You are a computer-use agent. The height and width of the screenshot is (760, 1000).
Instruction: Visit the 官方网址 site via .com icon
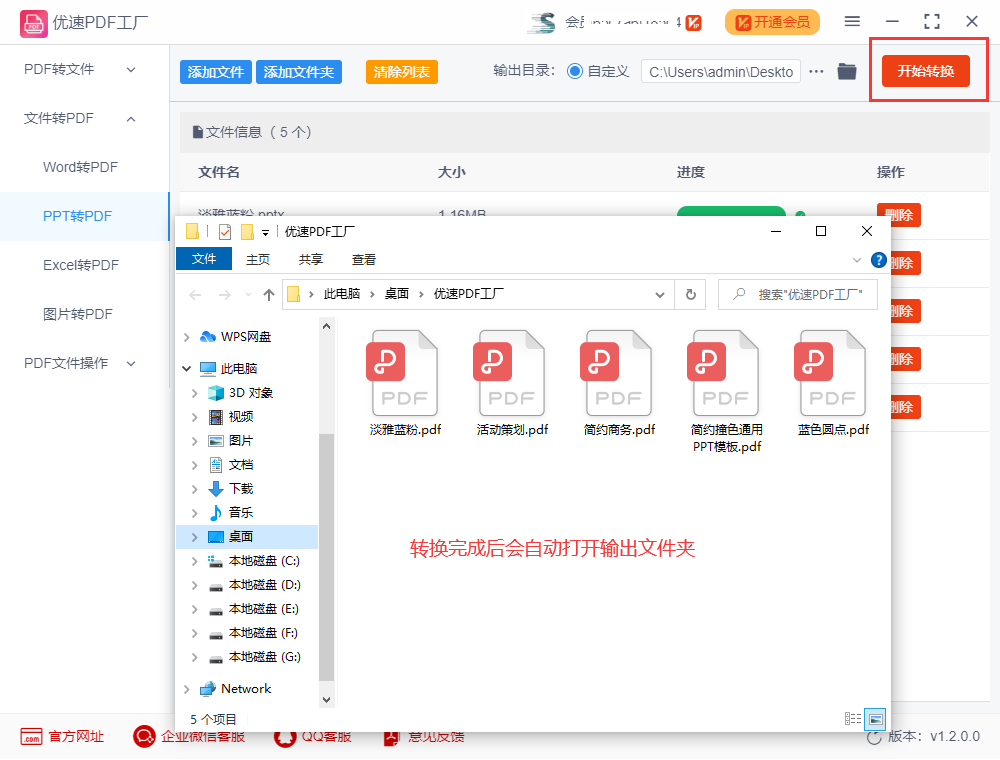[33, 736]
